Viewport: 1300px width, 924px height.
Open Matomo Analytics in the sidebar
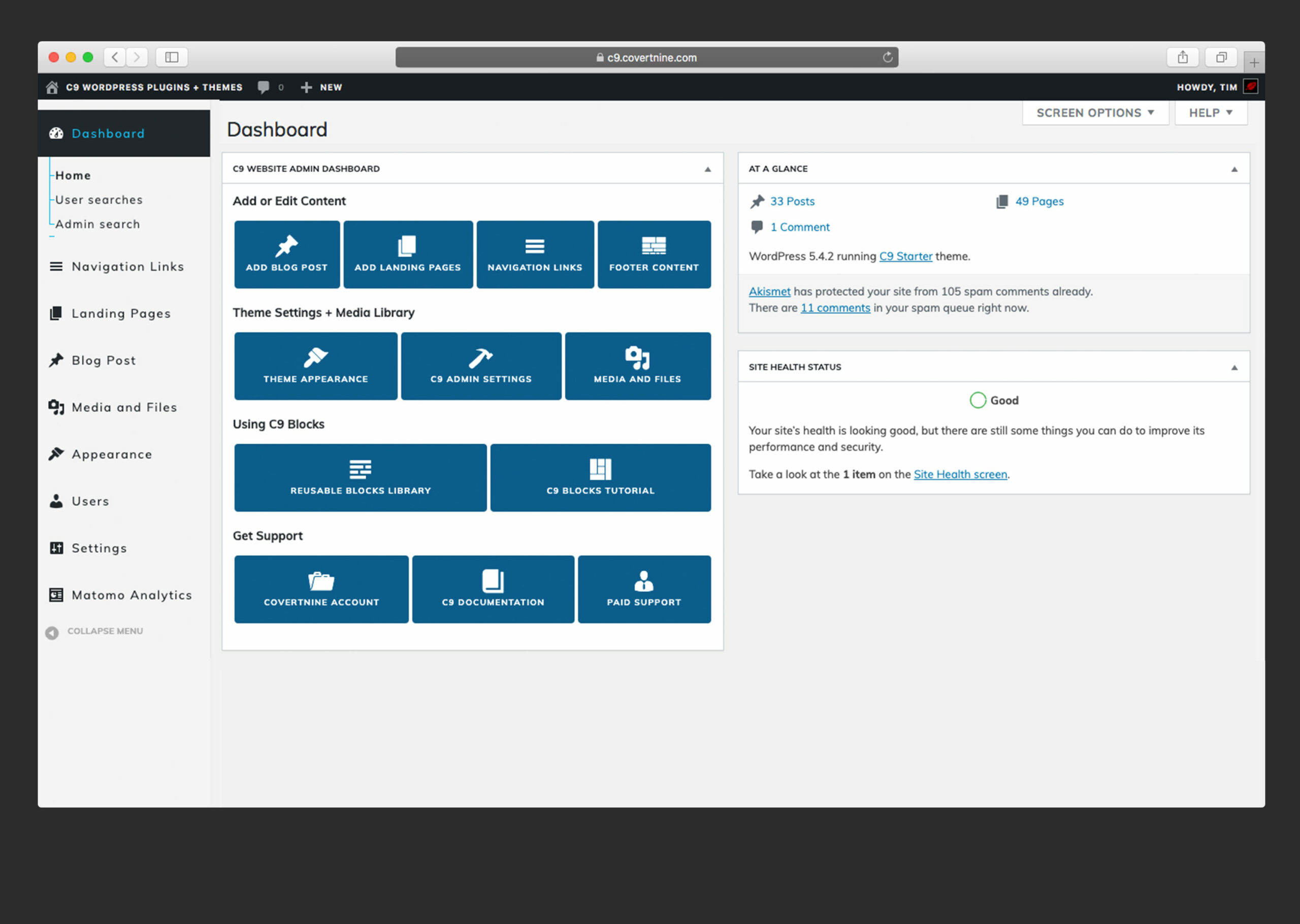click(124, 595)
